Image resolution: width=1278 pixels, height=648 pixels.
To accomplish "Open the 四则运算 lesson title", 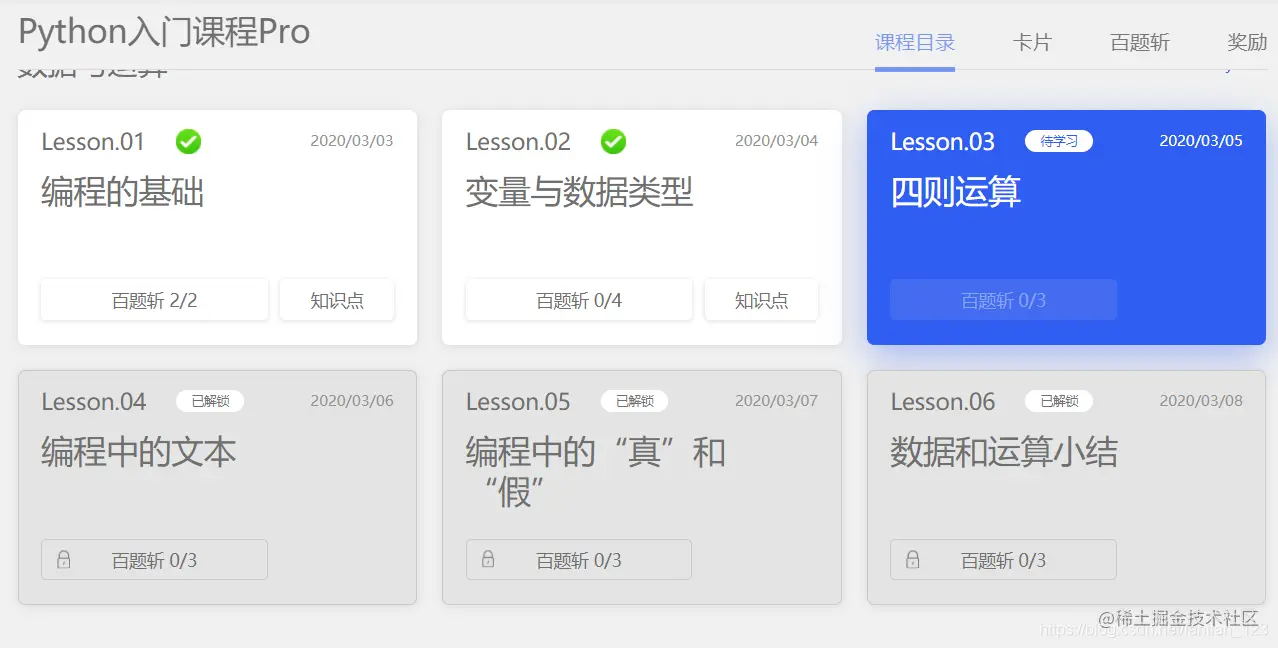I will (x=955, y=191).
